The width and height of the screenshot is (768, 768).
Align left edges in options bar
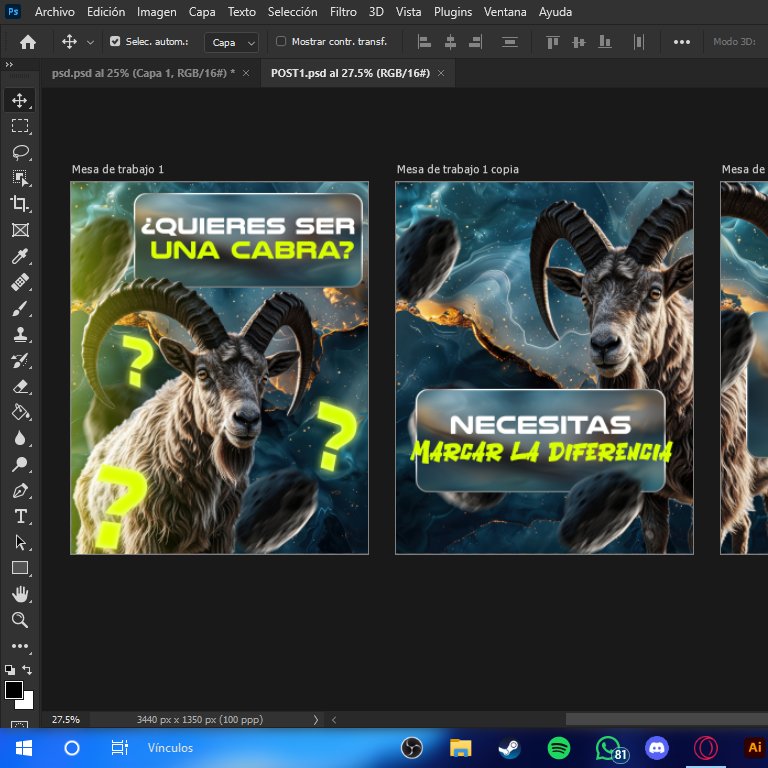(x=424, y=42)
